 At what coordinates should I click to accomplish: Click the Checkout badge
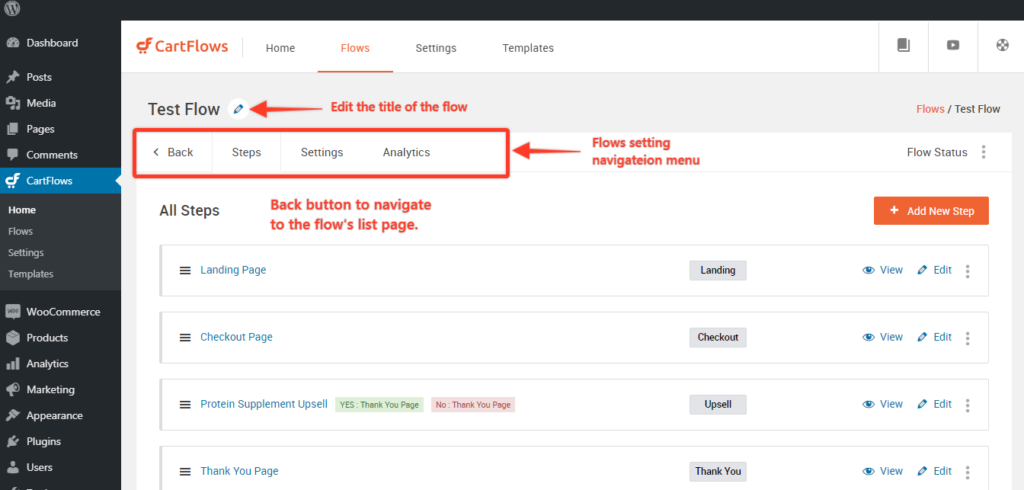[x=718, y=337]
